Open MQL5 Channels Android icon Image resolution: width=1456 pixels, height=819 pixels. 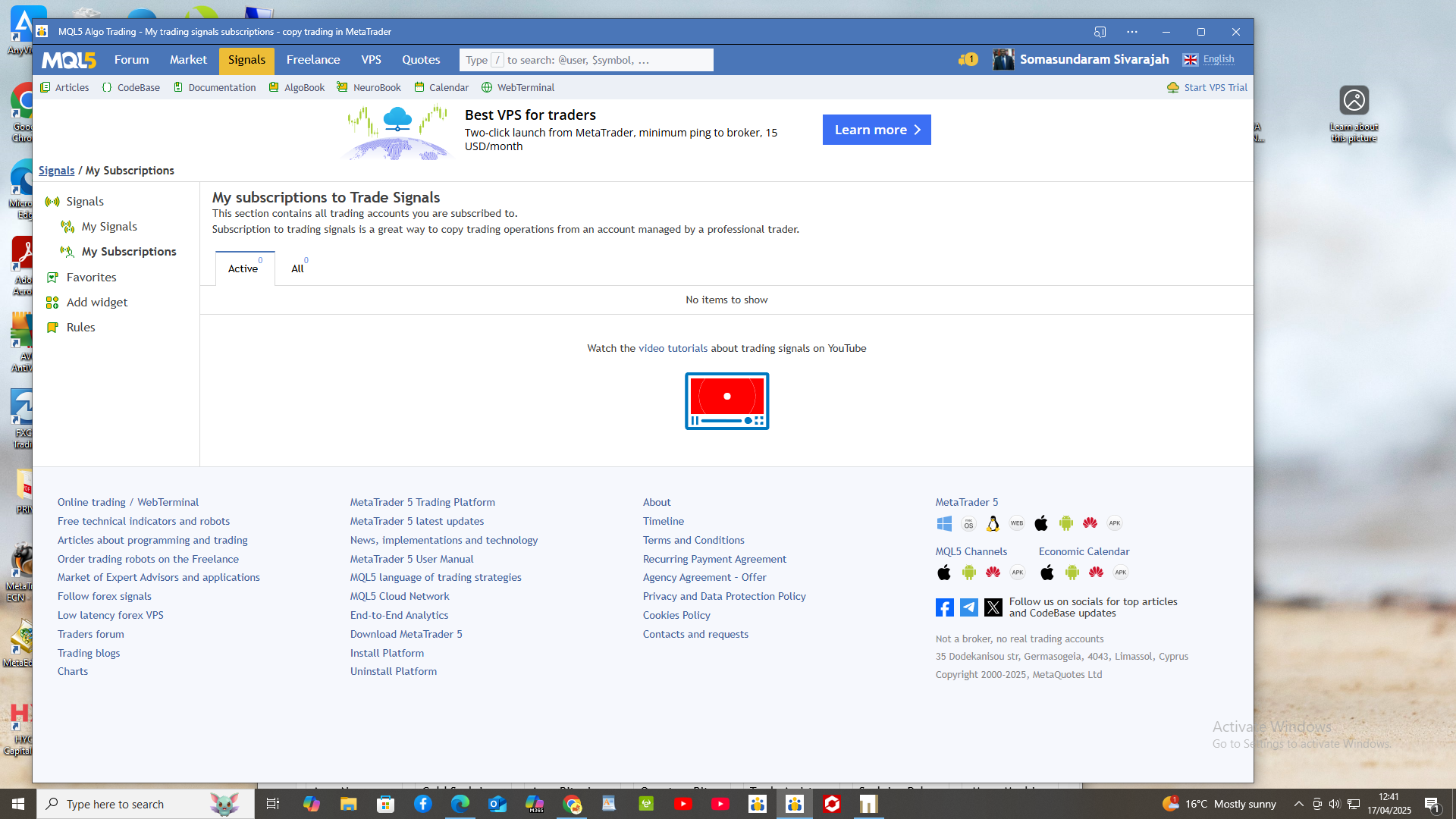[968, 573]
